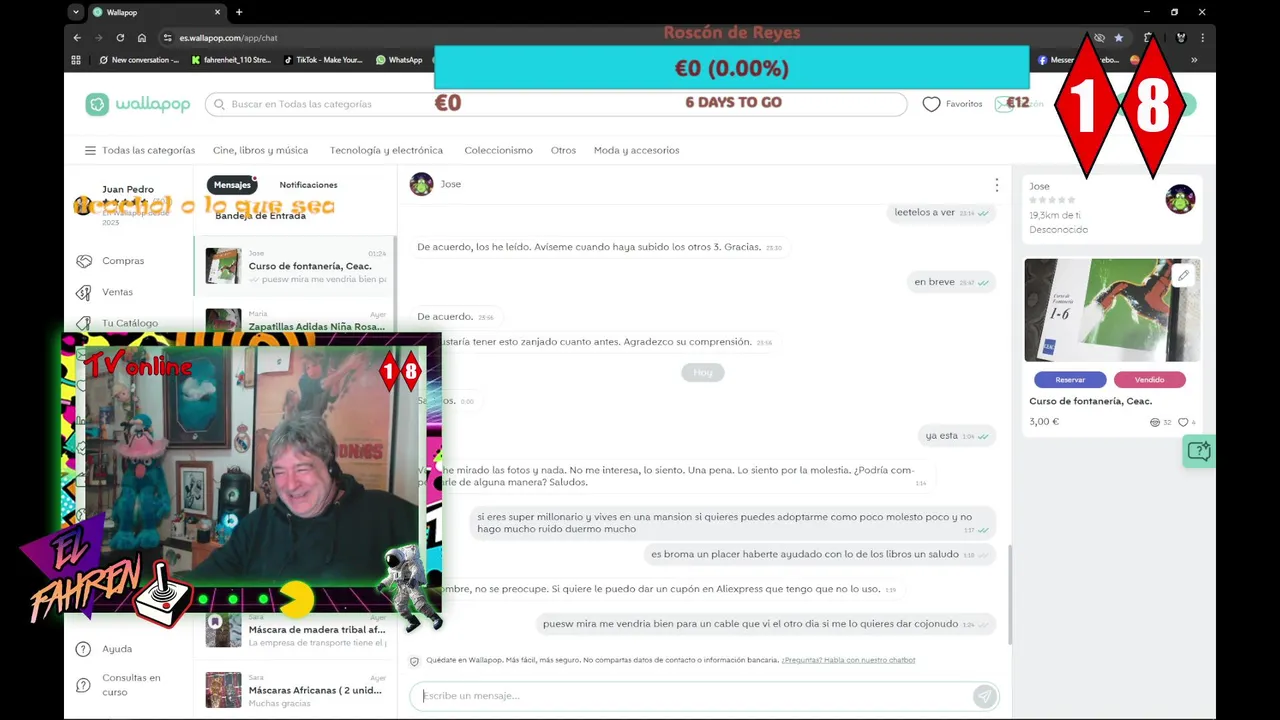Switch to Notificaciones tab
This screenshot has width=1280, height=720.
pyautogui.click(x=308, y=185)
